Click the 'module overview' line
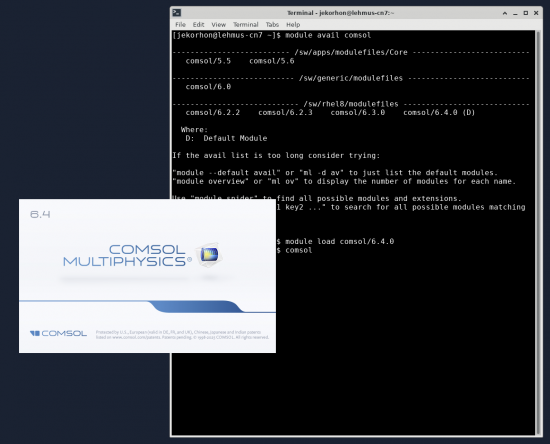The width and height of the screenshot is (550, 444). tap(344, 181)
